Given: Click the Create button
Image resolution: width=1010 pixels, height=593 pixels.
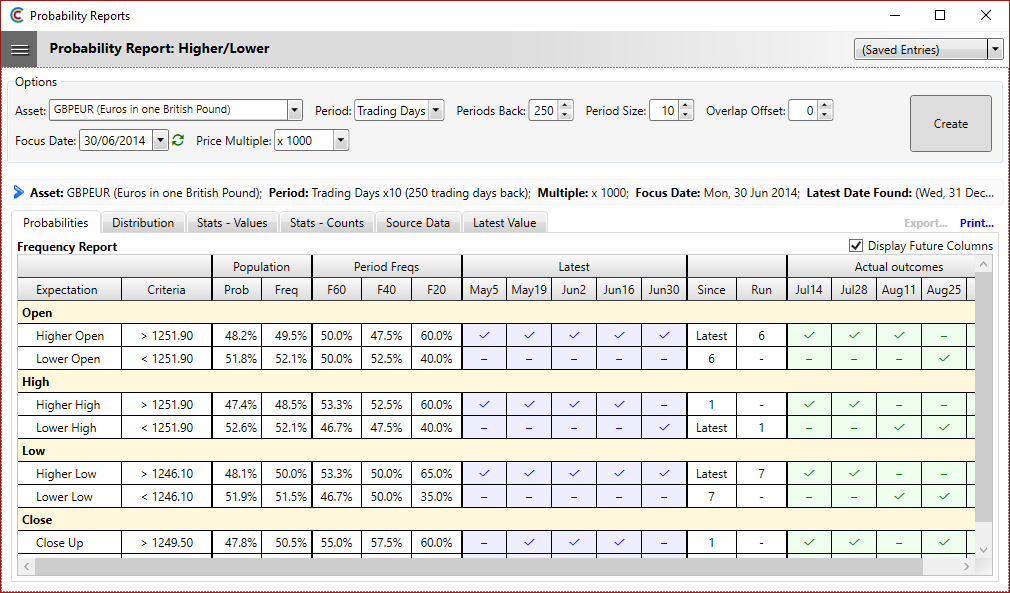Looking at the screenshot, I should (949, 123).
